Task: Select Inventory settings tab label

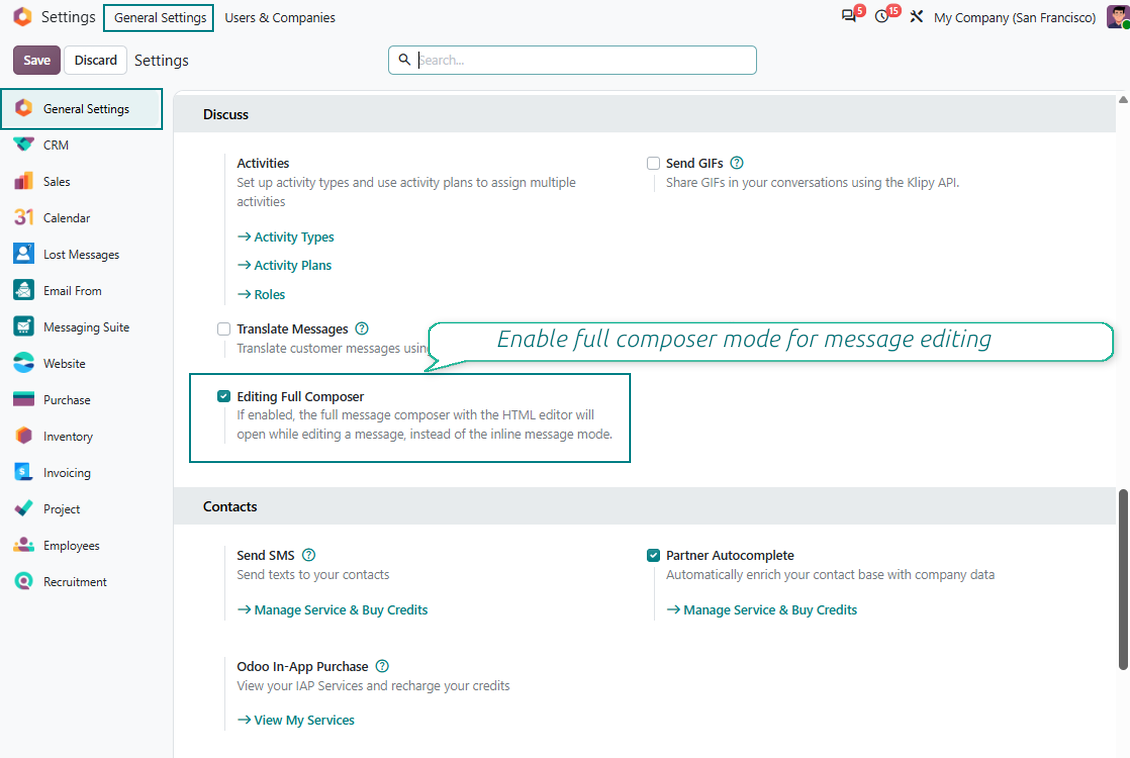Action: pyautogui.click(x=68, y=437)
